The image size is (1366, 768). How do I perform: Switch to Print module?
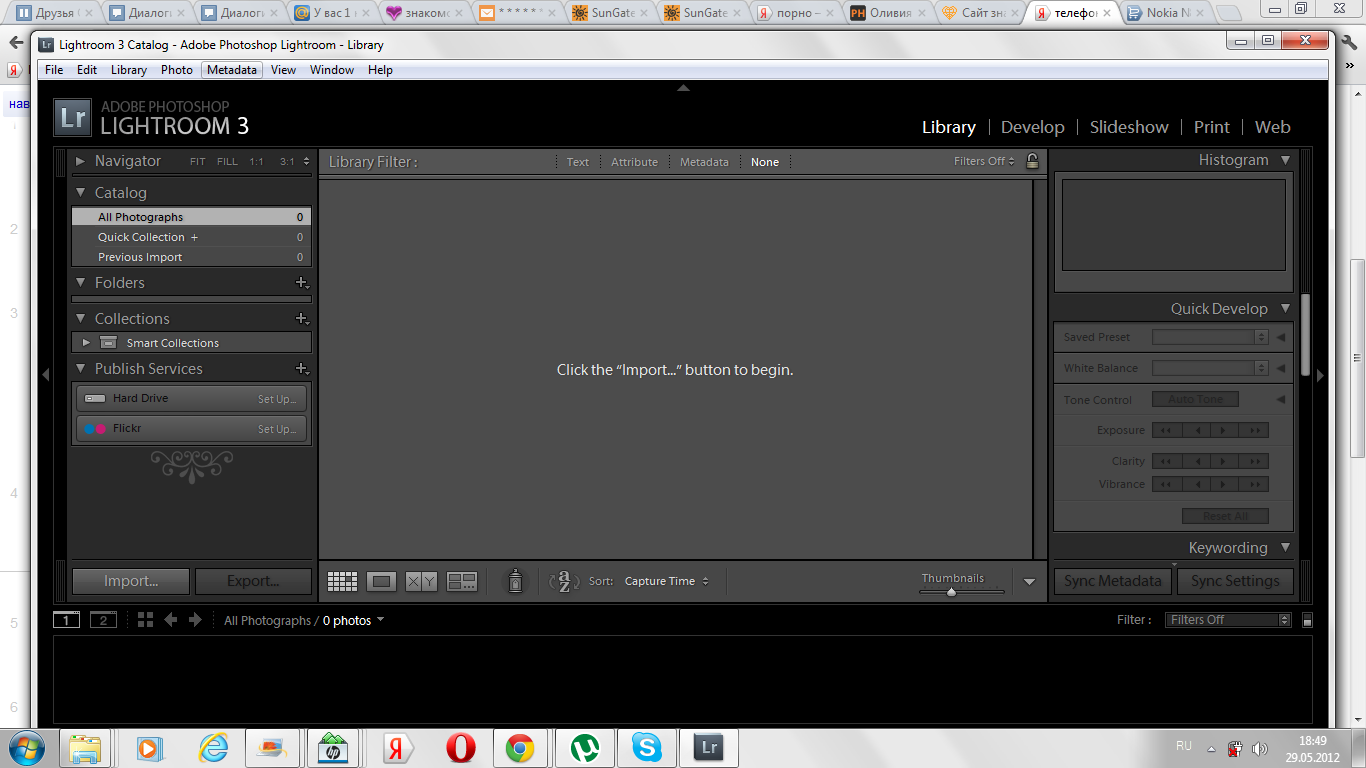click(x=1211, y=127)
